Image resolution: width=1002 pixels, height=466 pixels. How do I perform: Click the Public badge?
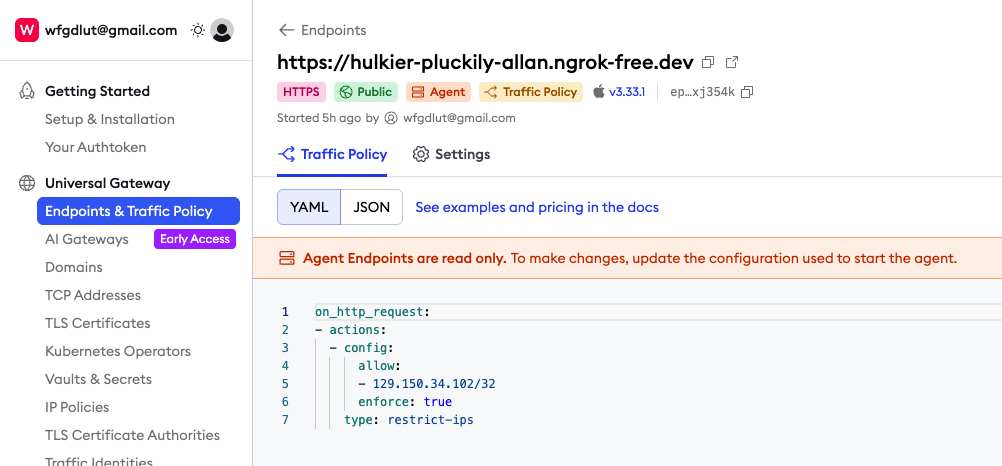click(366, 92)
